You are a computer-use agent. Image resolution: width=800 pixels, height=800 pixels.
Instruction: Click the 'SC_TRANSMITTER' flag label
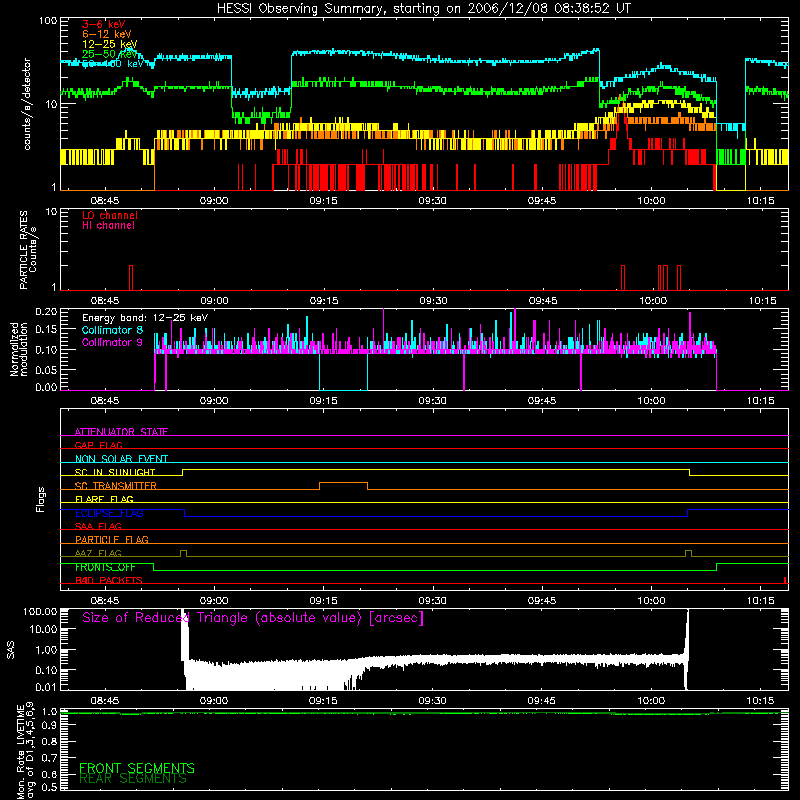[x=116, y=485]
